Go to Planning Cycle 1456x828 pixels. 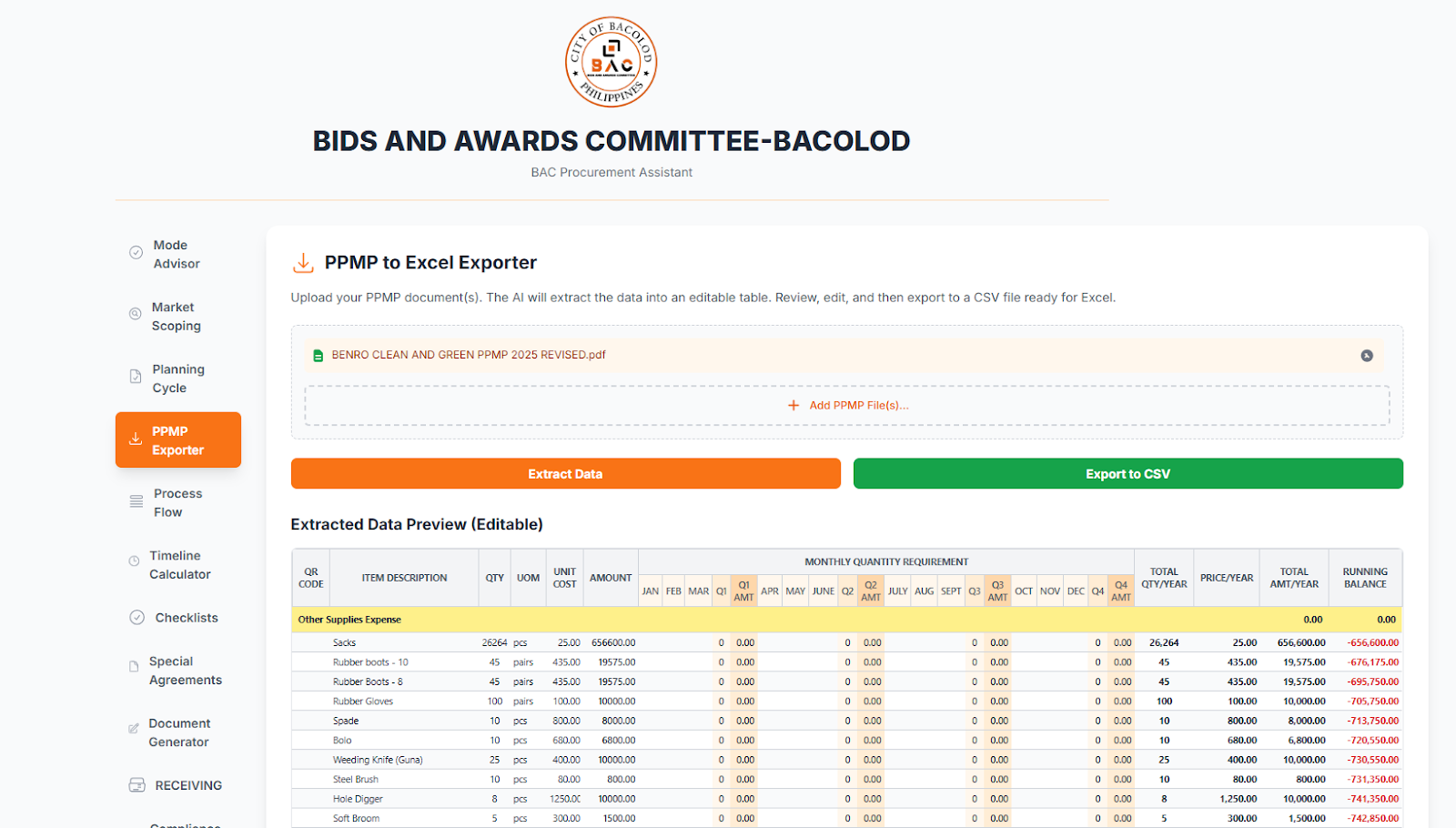pos(177,379)
